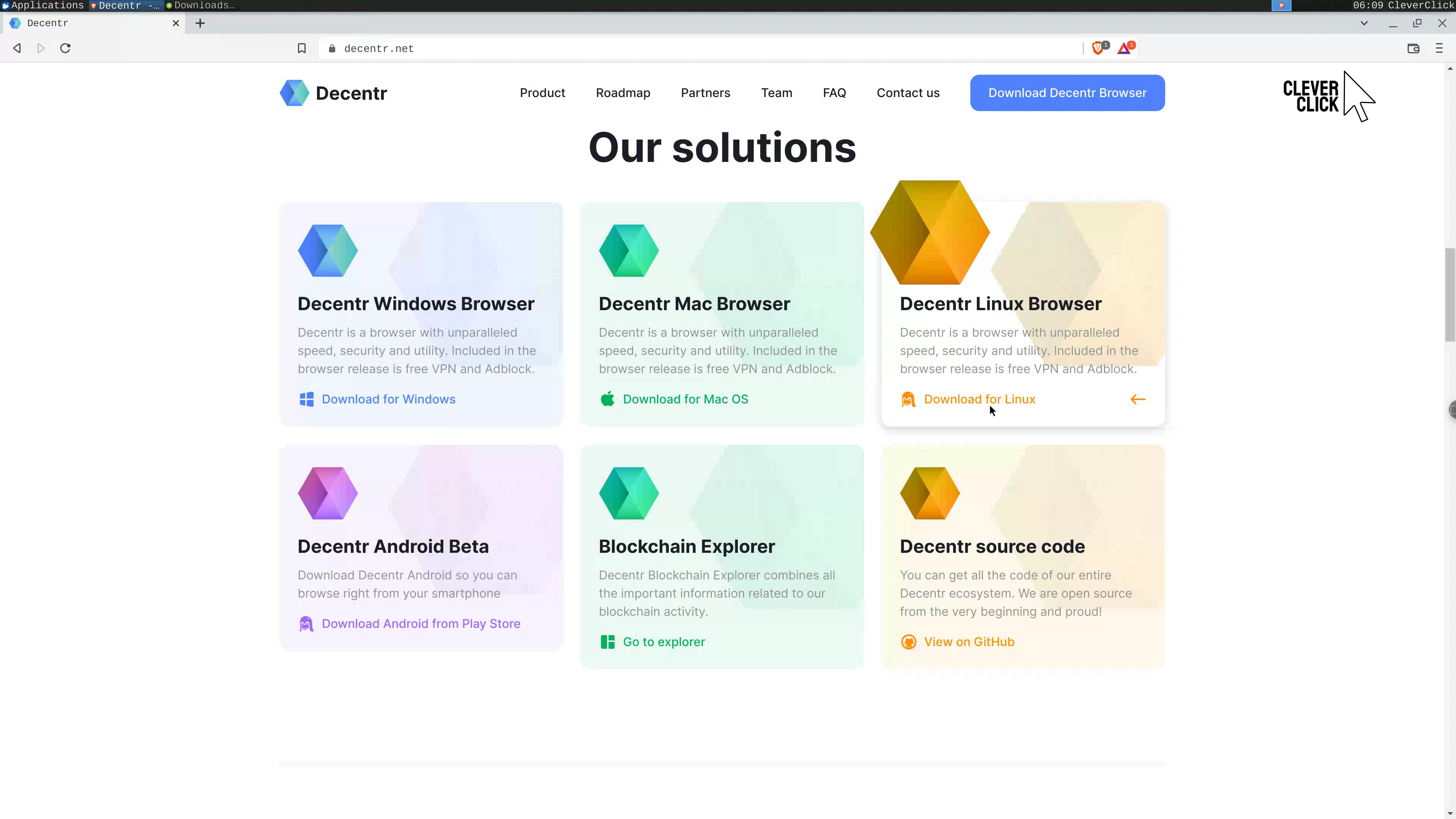Expand the tab search chevron

click(1364, 23)
